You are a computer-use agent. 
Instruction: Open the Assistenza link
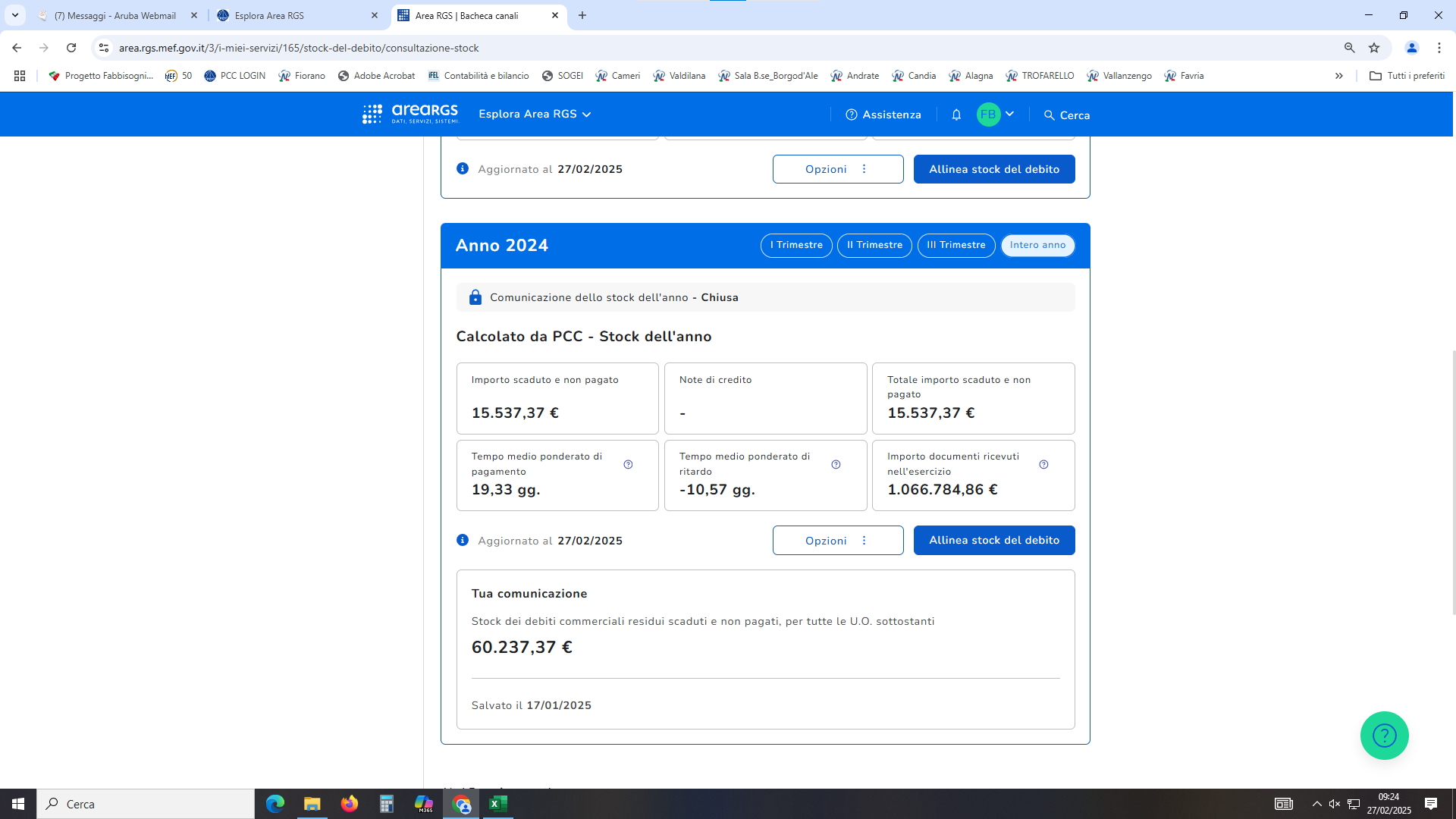coord(883,115)
